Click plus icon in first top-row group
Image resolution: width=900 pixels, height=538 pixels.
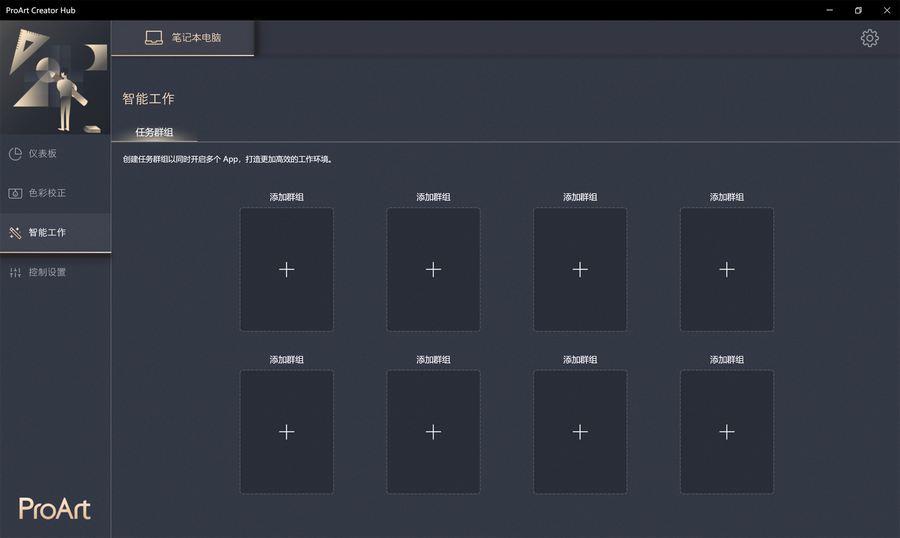(x=286, y=269)
